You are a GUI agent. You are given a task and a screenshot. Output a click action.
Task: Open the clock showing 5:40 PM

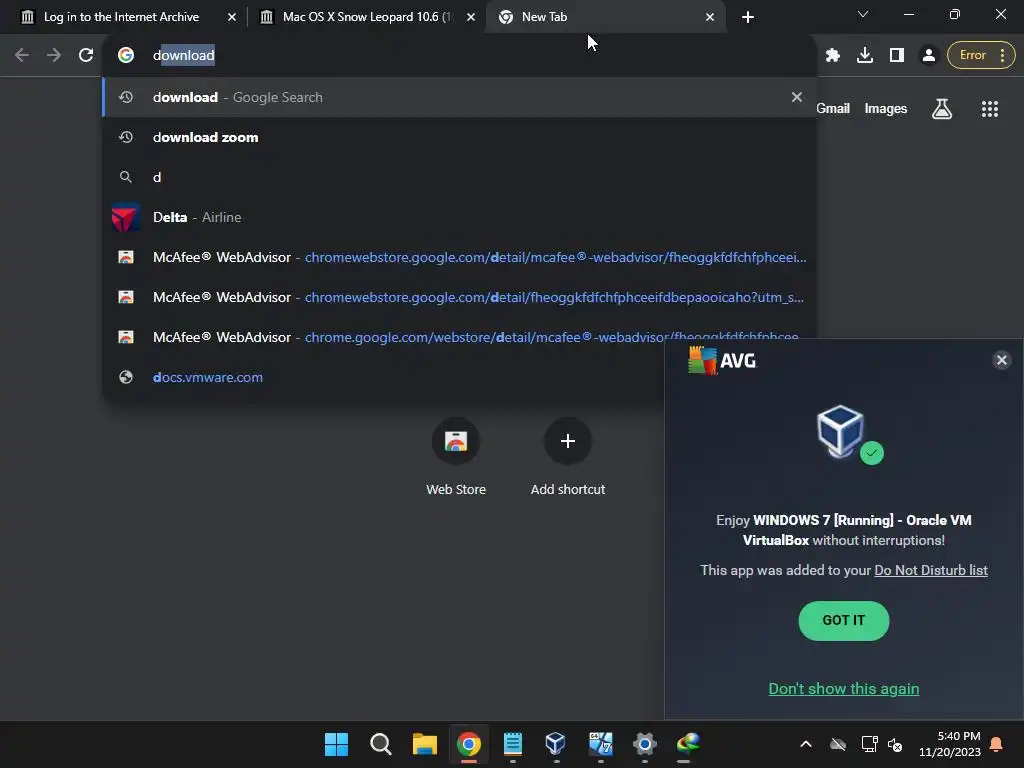coord(950,744)
